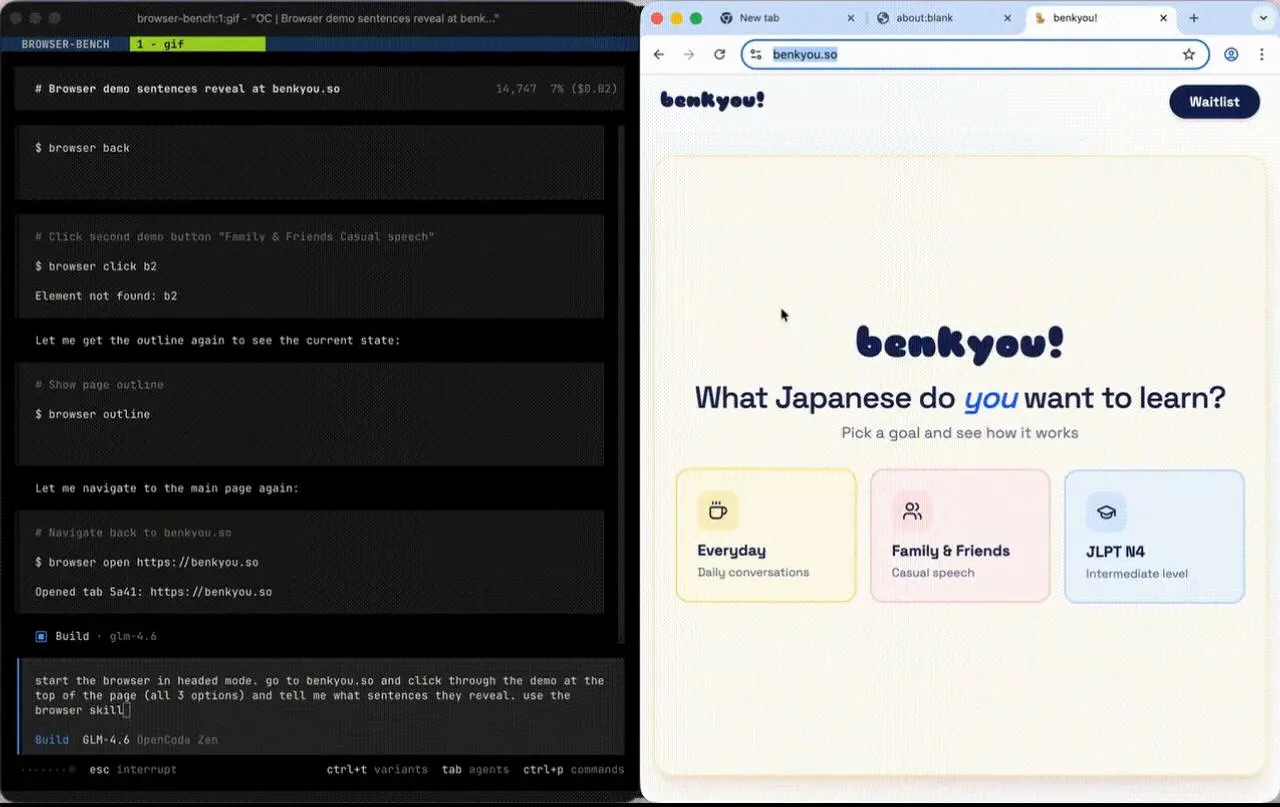1280x807 pixels.
Task: Choose the Family & Friends card
Action: point(960,535)
